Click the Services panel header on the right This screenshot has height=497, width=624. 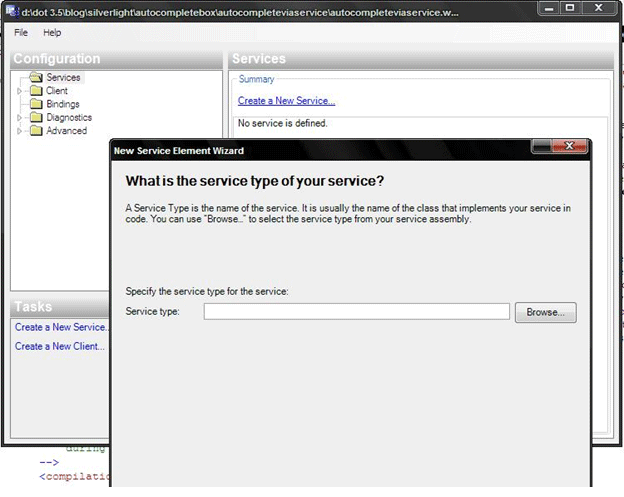point(421,59)
